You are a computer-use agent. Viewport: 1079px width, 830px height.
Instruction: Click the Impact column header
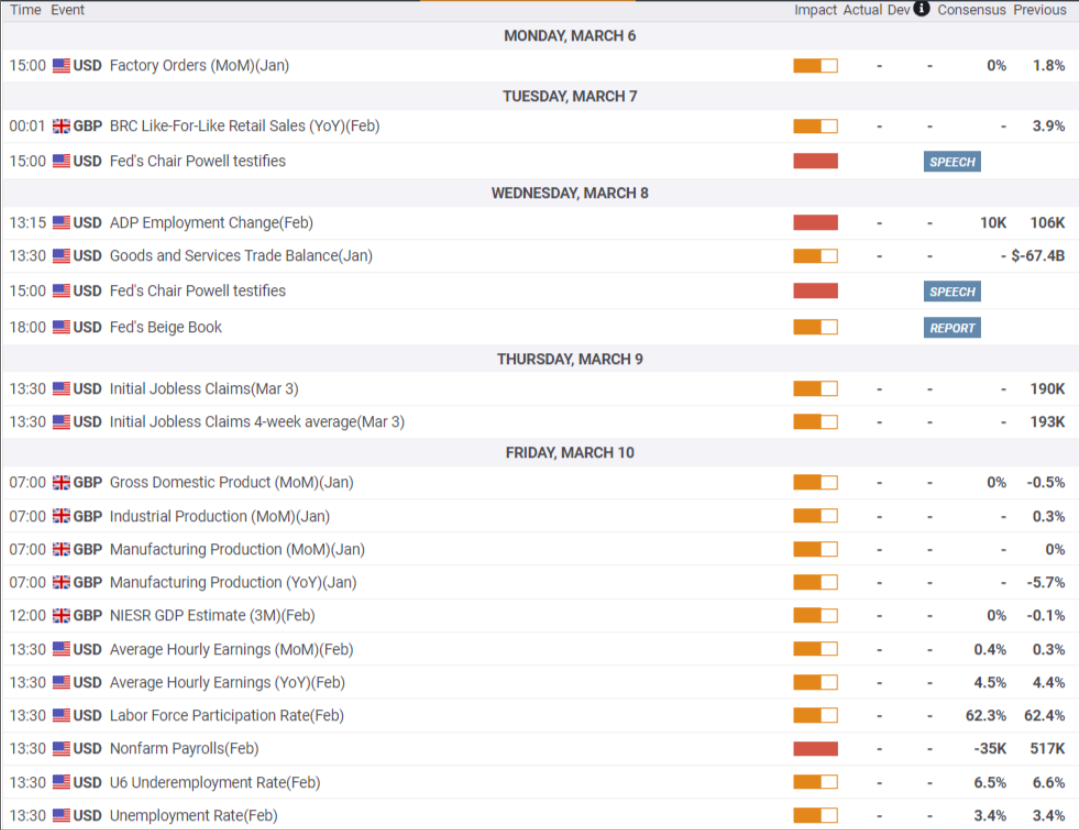[x=815, y=10]
